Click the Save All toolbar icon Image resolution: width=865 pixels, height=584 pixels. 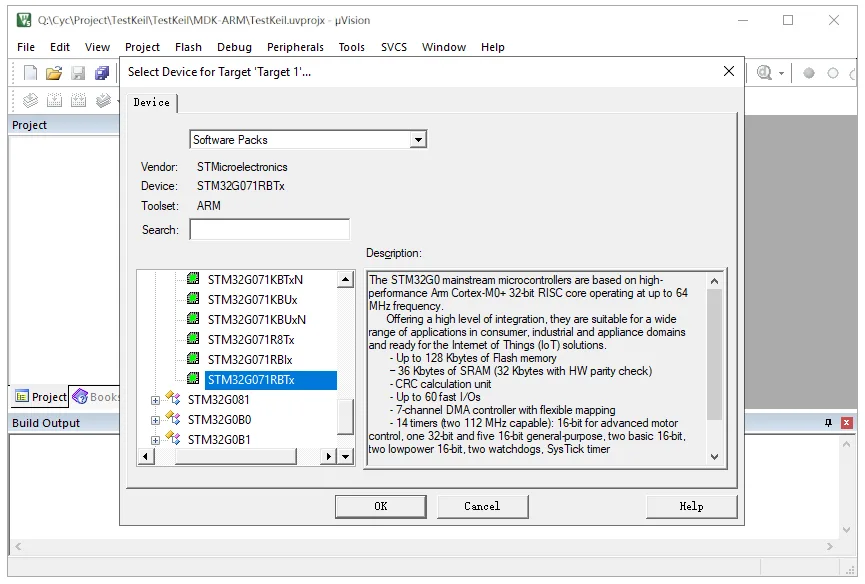[x=102, y=73]
